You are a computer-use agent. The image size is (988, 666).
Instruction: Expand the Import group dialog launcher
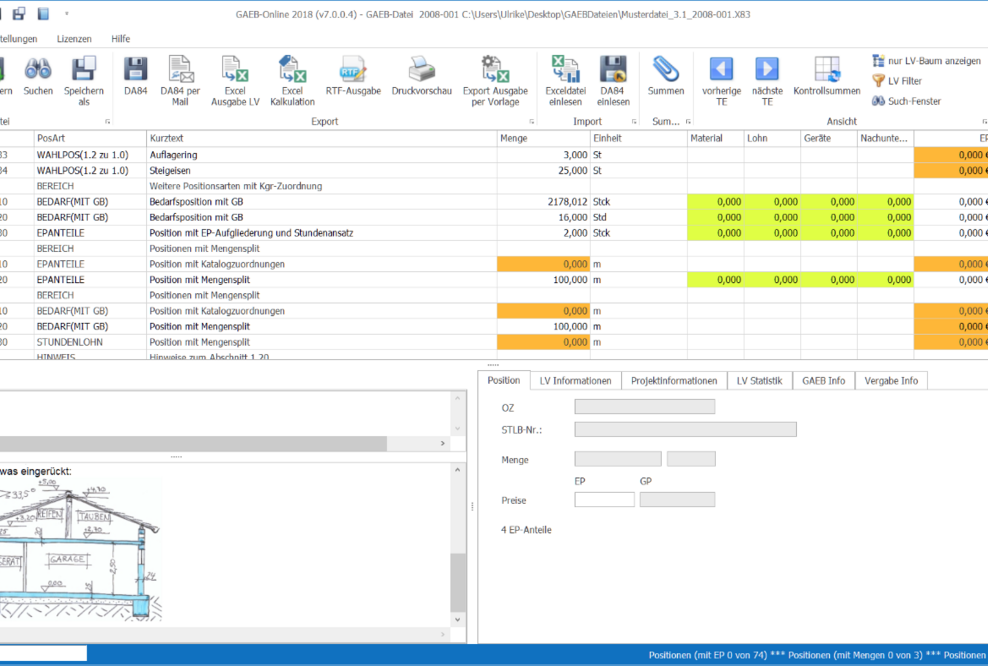pos(631,120)
